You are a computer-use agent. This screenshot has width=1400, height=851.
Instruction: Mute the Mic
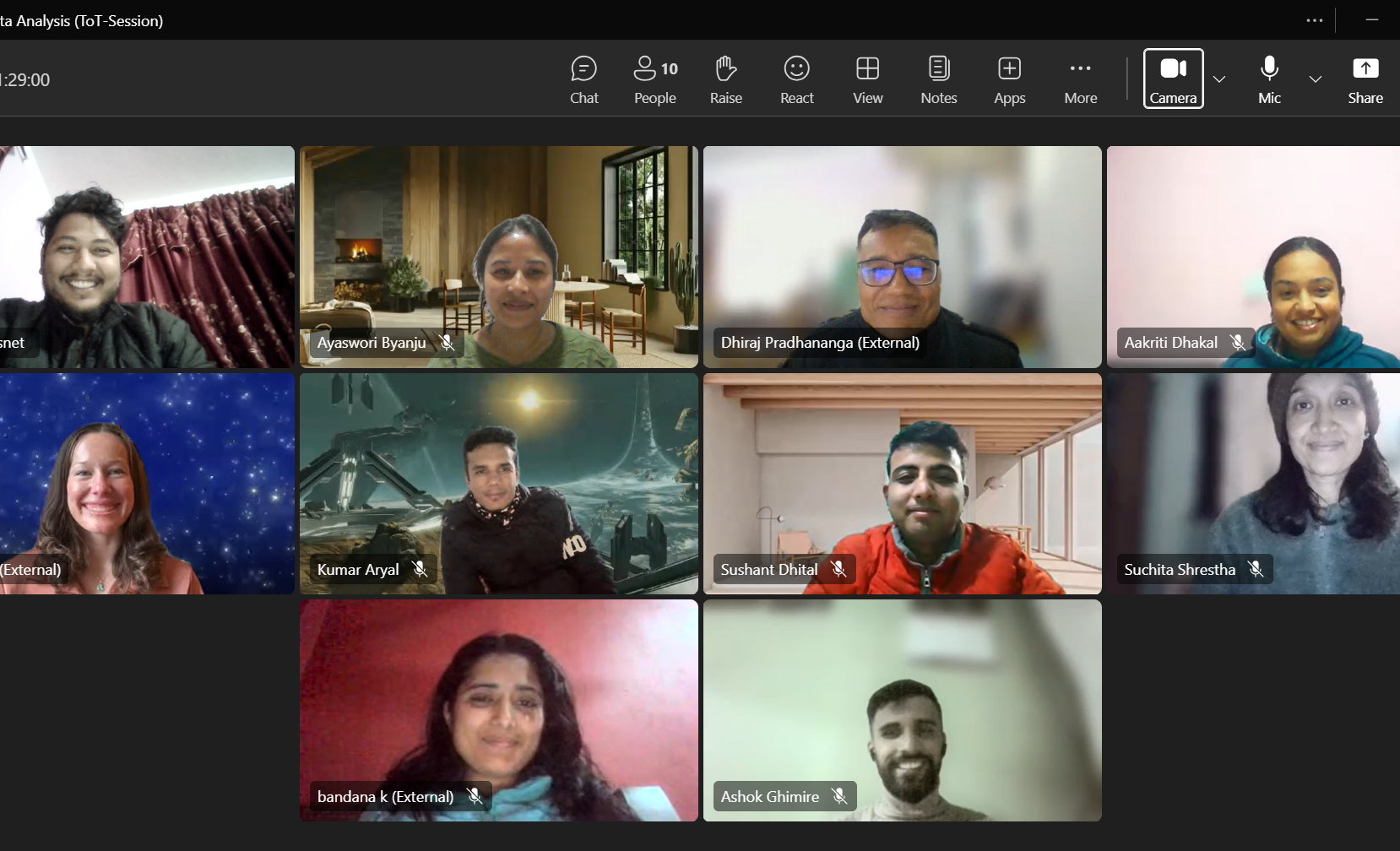(x=1269, y=79)
